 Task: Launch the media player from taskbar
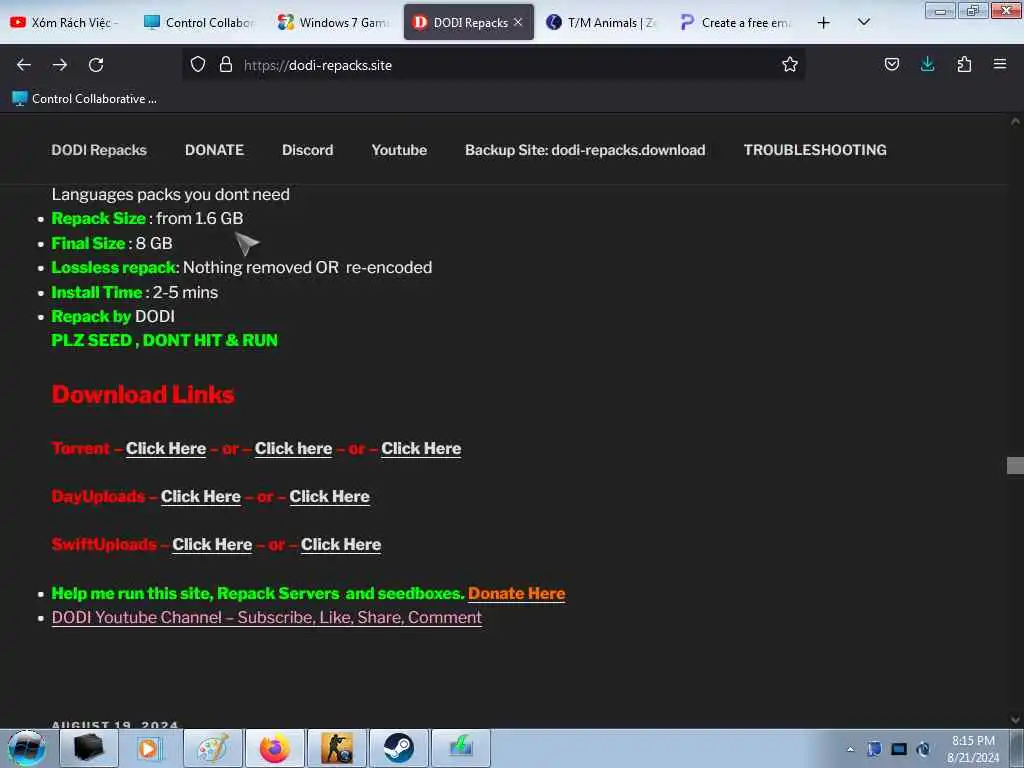tap(150, 748)
